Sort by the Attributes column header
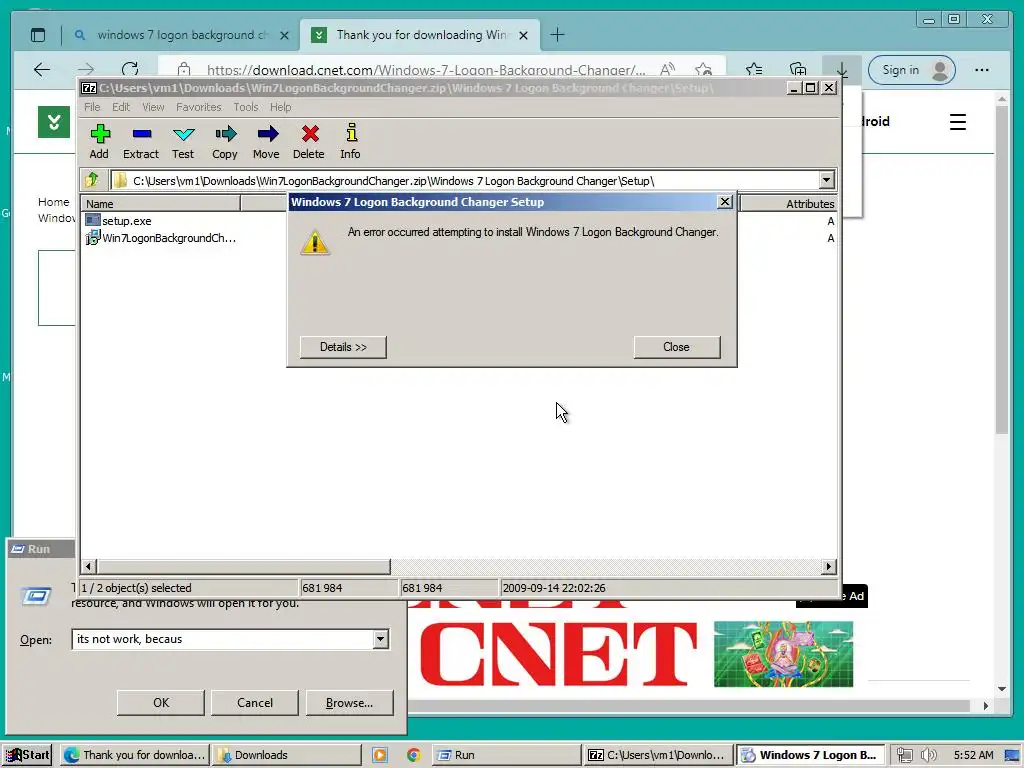 pos(788,204)
